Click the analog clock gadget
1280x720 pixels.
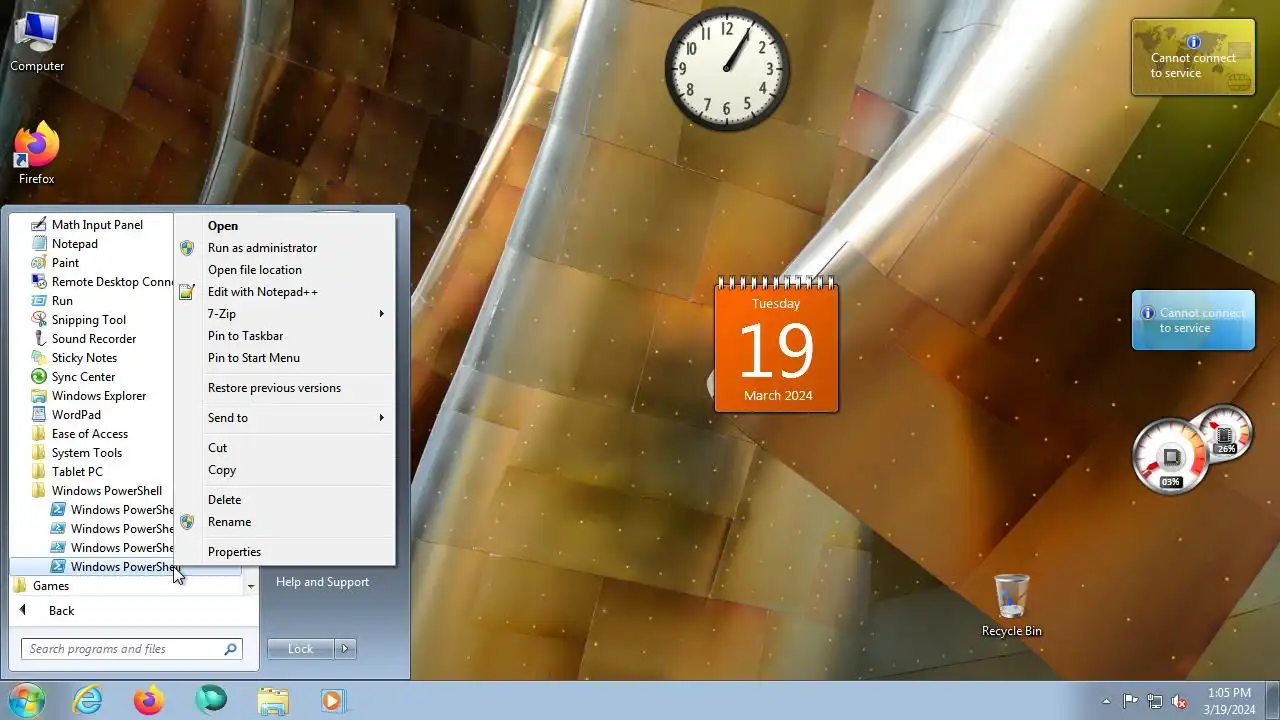tap(727, 68)
